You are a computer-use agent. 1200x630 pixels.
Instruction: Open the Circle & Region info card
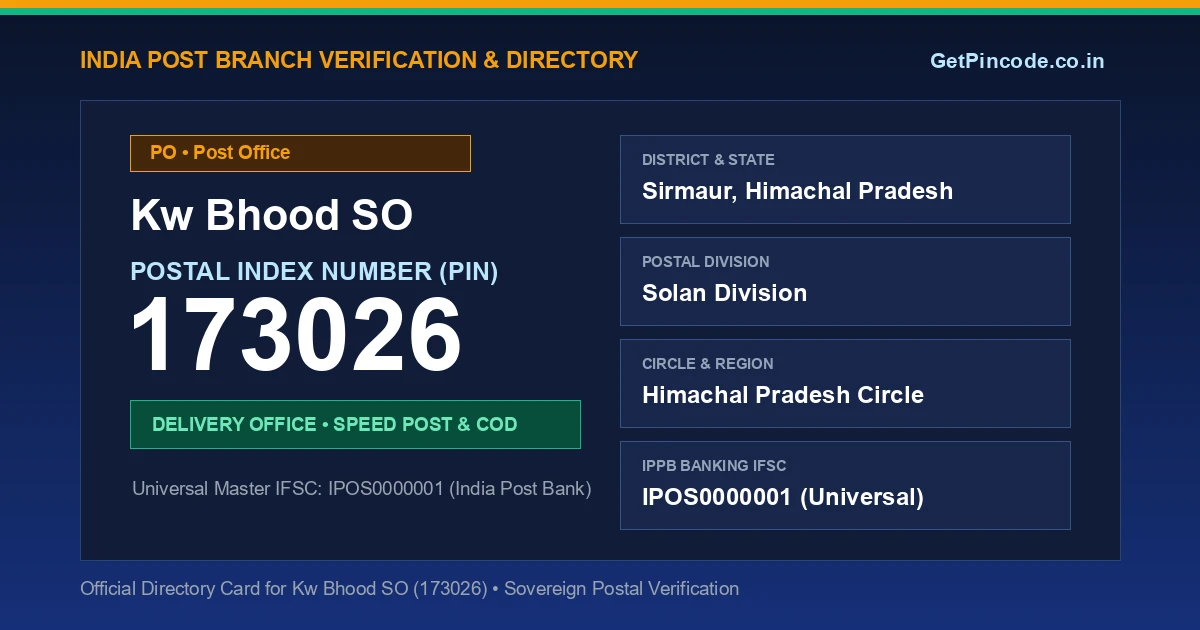(845, 383)
